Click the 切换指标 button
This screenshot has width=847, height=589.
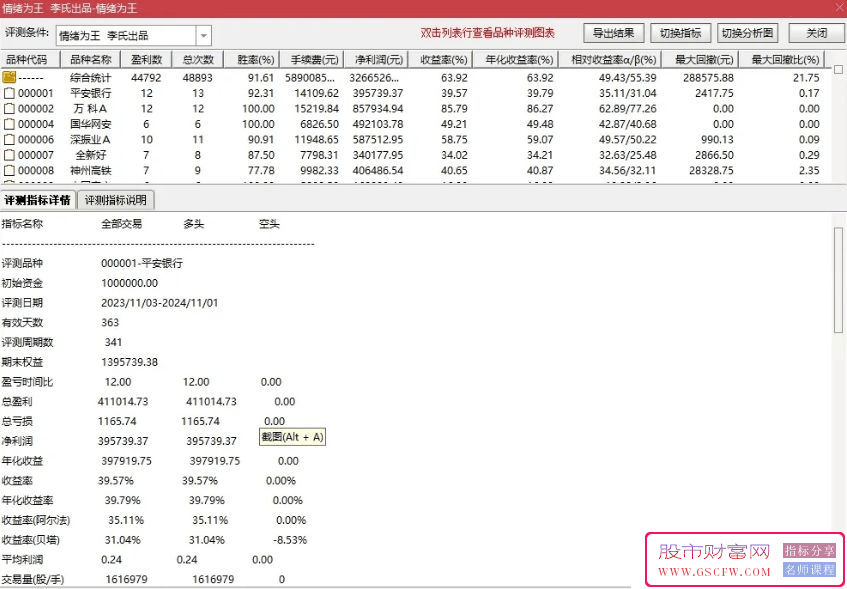(x=681, y=34)
